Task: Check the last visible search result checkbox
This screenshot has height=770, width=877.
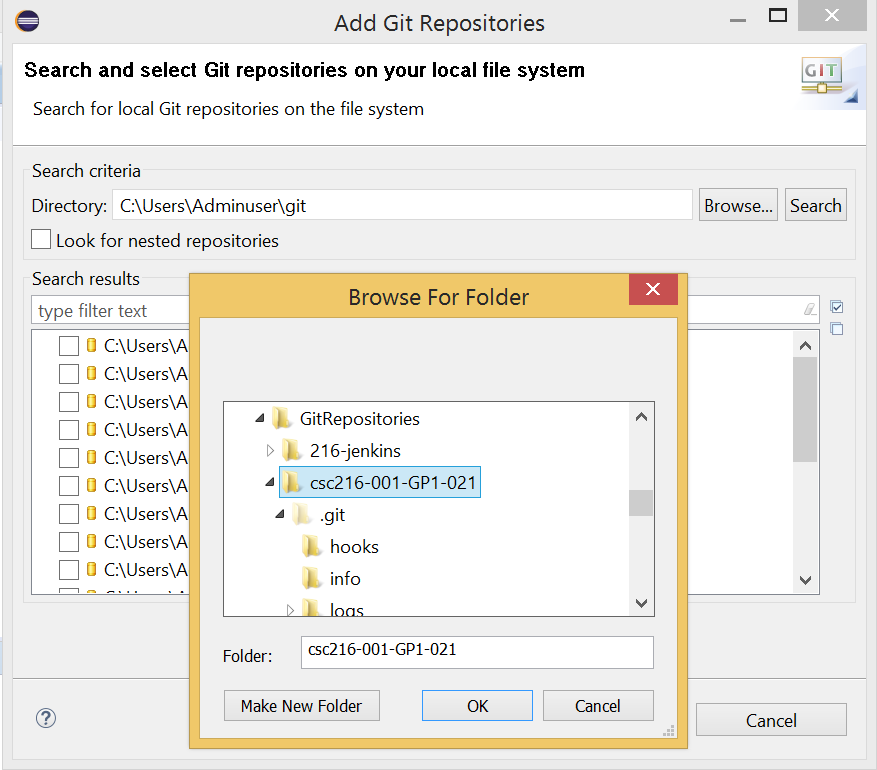Action: coord(67,570)
